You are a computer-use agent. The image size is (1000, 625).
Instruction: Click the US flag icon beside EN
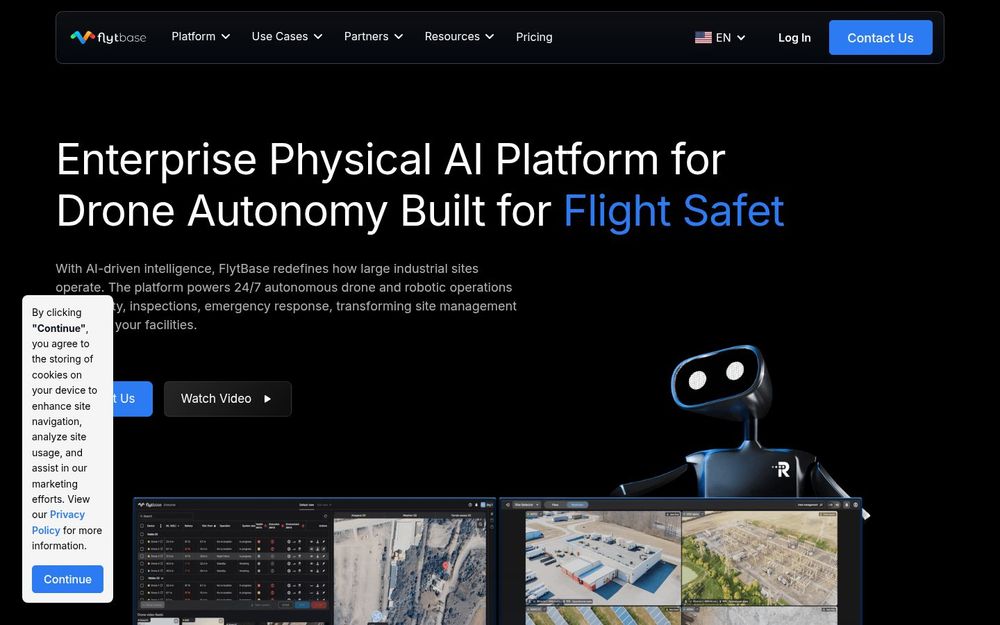point(703,36)
